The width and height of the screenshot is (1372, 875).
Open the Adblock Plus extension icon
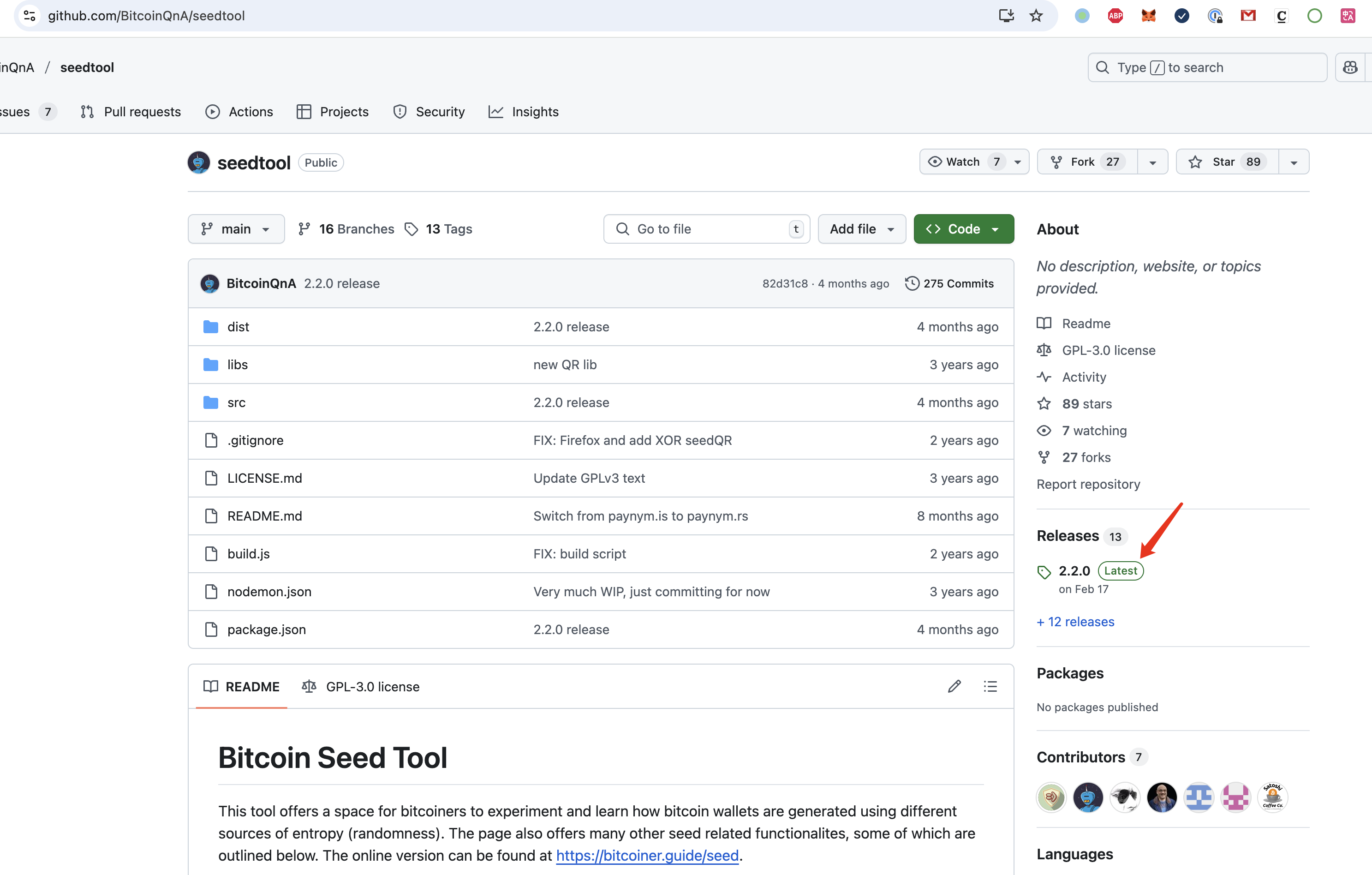(1115, 16)
